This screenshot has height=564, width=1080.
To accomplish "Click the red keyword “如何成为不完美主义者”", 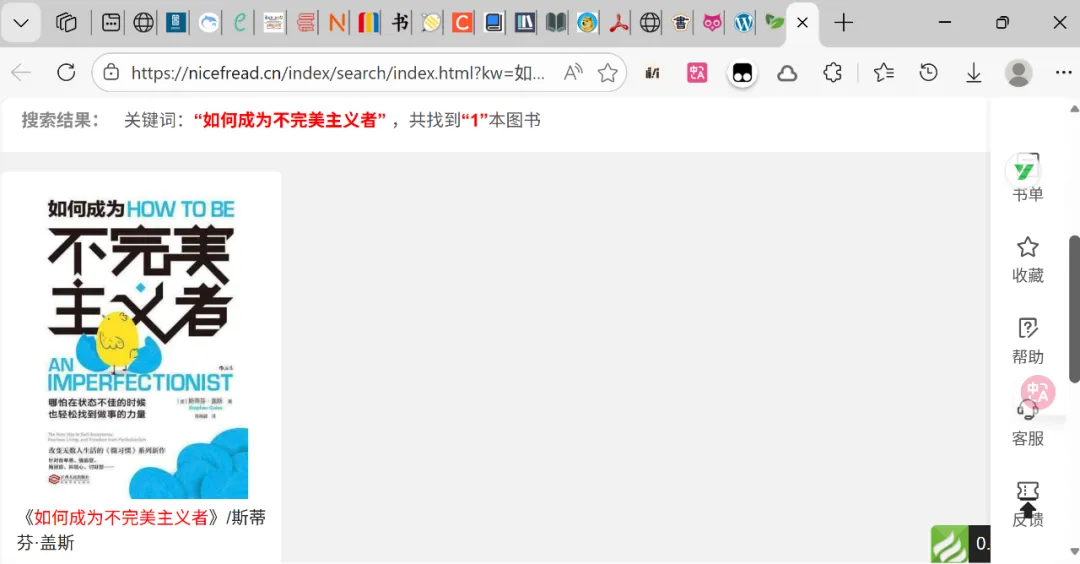I will click(x=290, y=120).
